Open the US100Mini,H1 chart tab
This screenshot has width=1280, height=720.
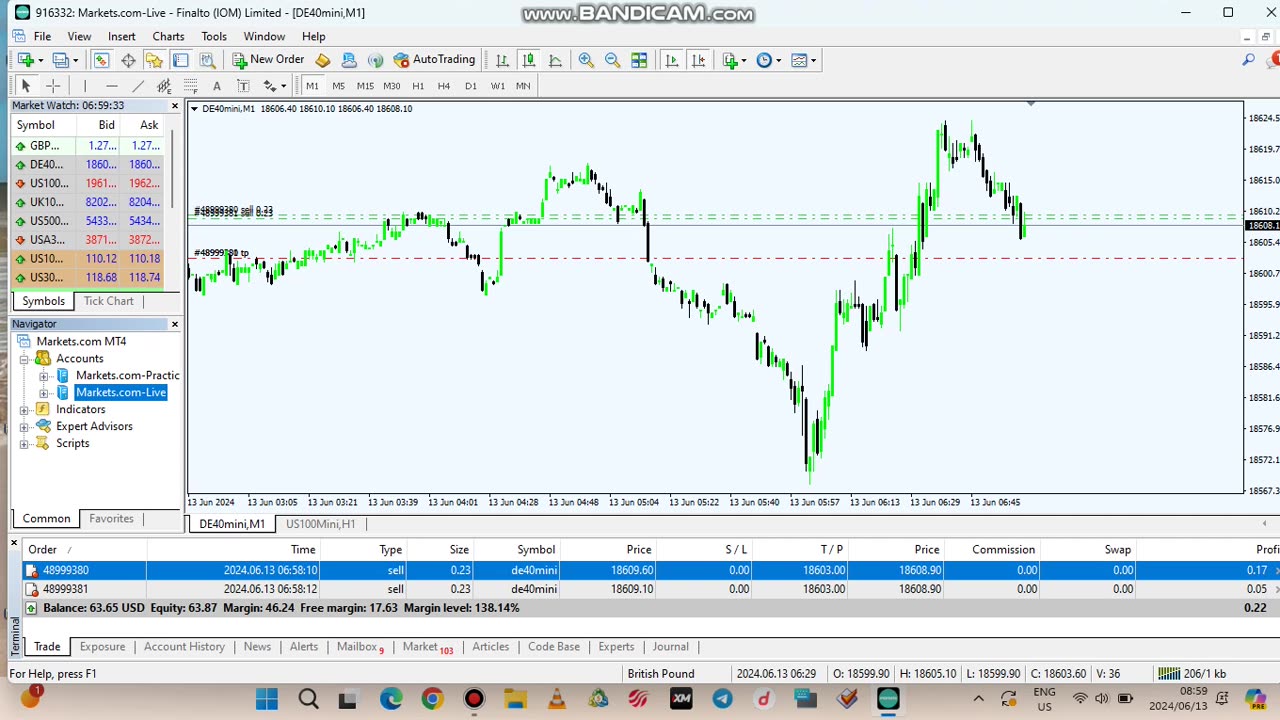pyautogui.click(x=320, y=524)
